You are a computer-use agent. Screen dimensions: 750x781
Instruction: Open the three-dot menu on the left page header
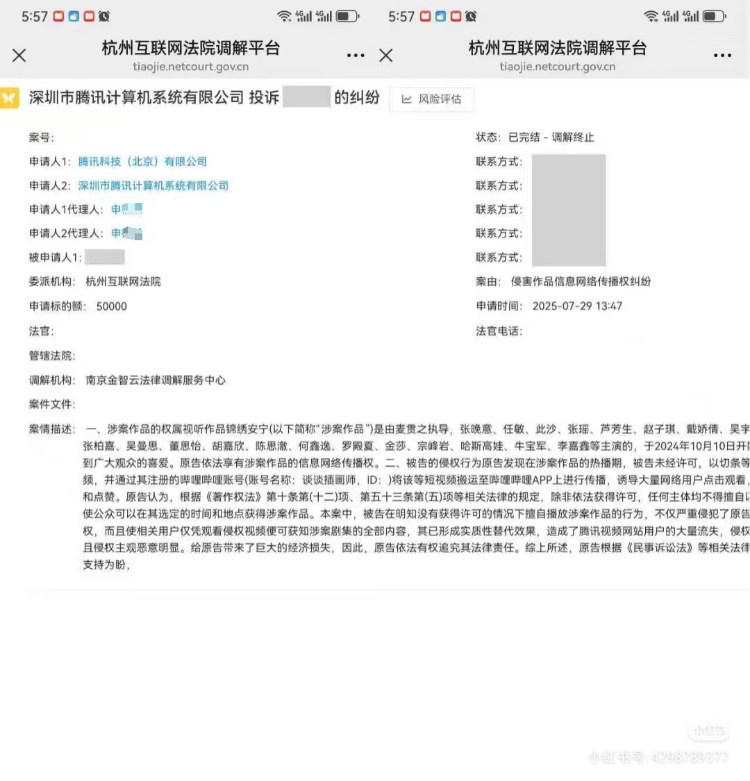click(x=356, y=56)
